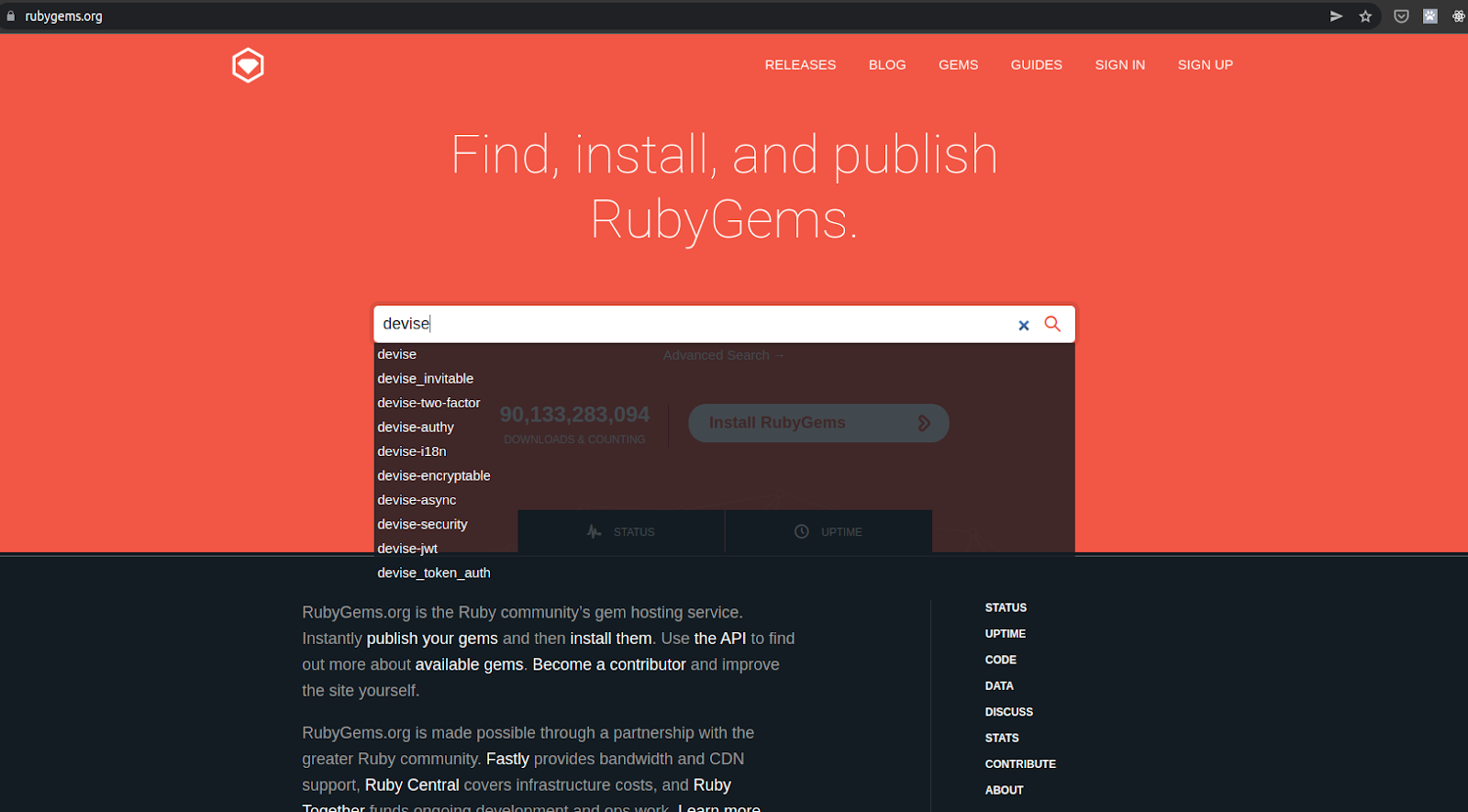Open CODE in the footer sidebar
Screen dimensions: 1468x812
pos(1000,660)
